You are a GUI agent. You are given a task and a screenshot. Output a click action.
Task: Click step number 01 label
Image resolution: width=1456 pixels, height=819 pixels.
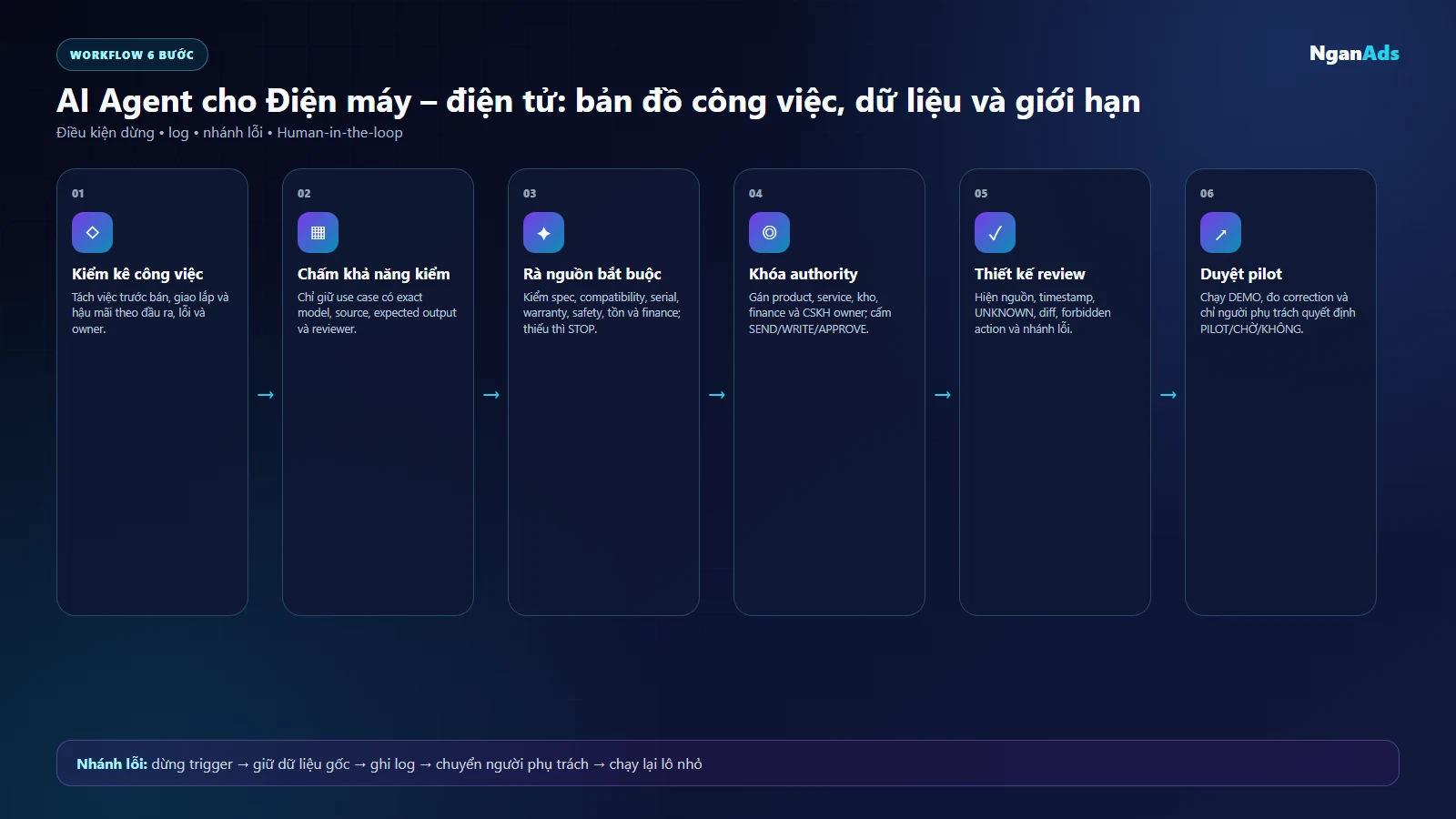tap(78, 193)
